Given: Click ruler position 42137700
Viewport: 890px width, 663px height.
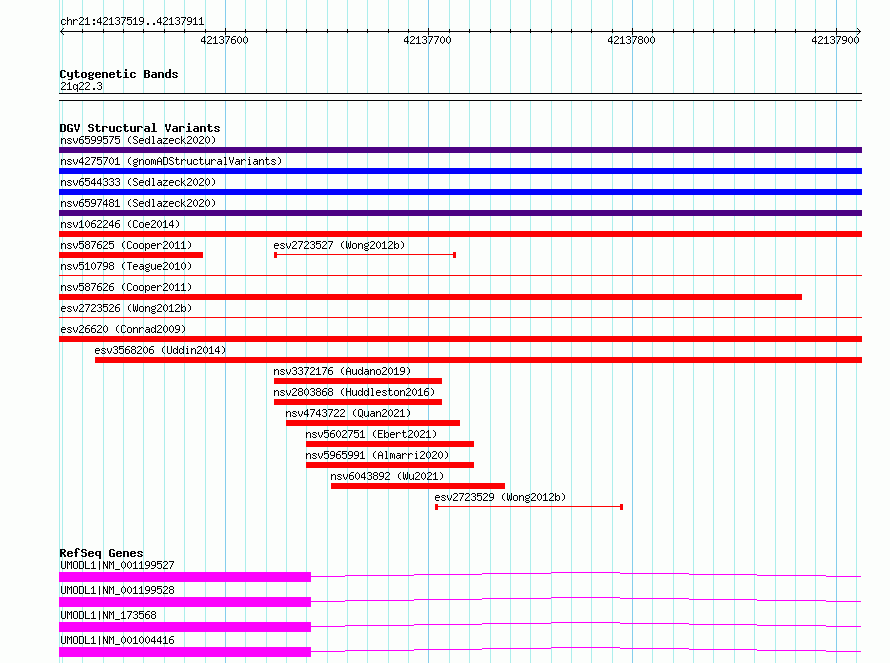Looking at the screenshot, I should [427, 40].
